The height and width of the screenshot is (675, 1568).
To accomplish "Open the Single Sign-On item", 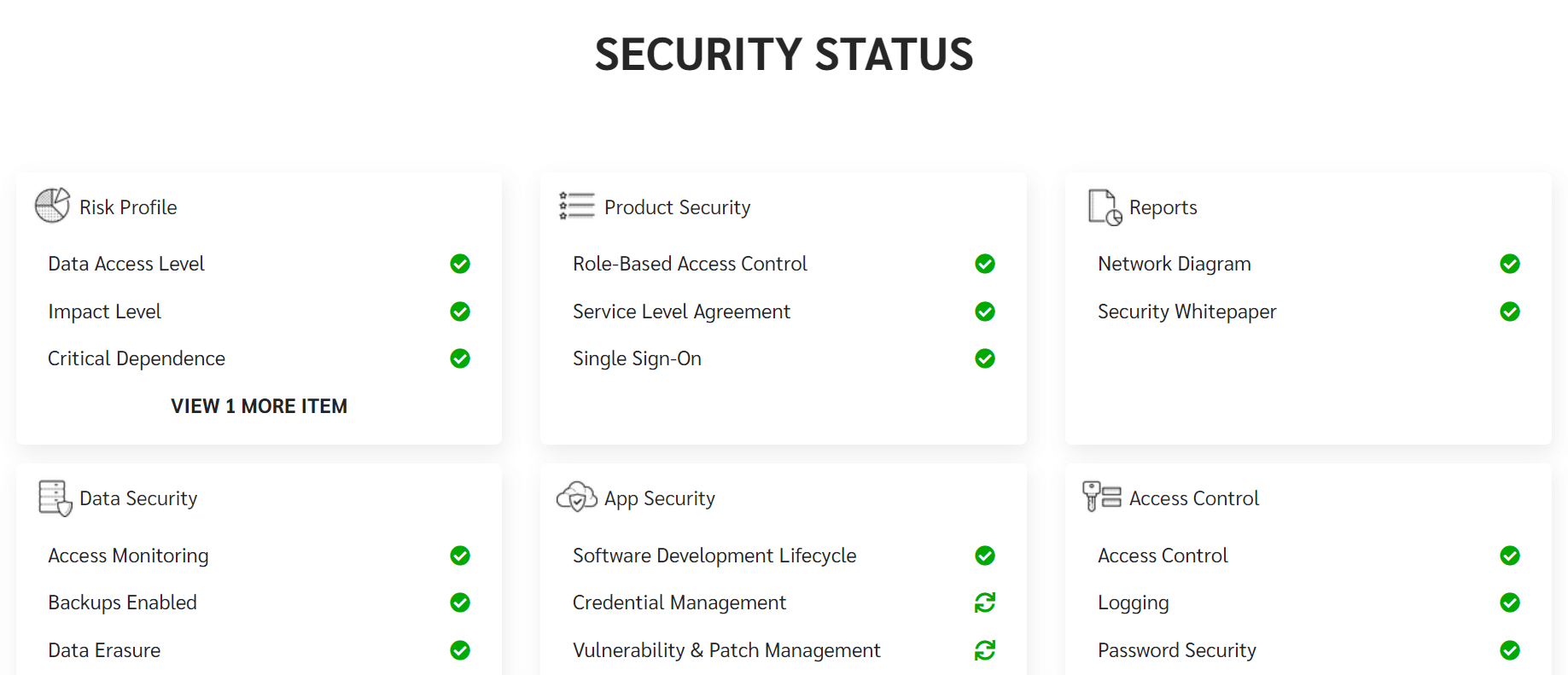I will coord(637,358).
